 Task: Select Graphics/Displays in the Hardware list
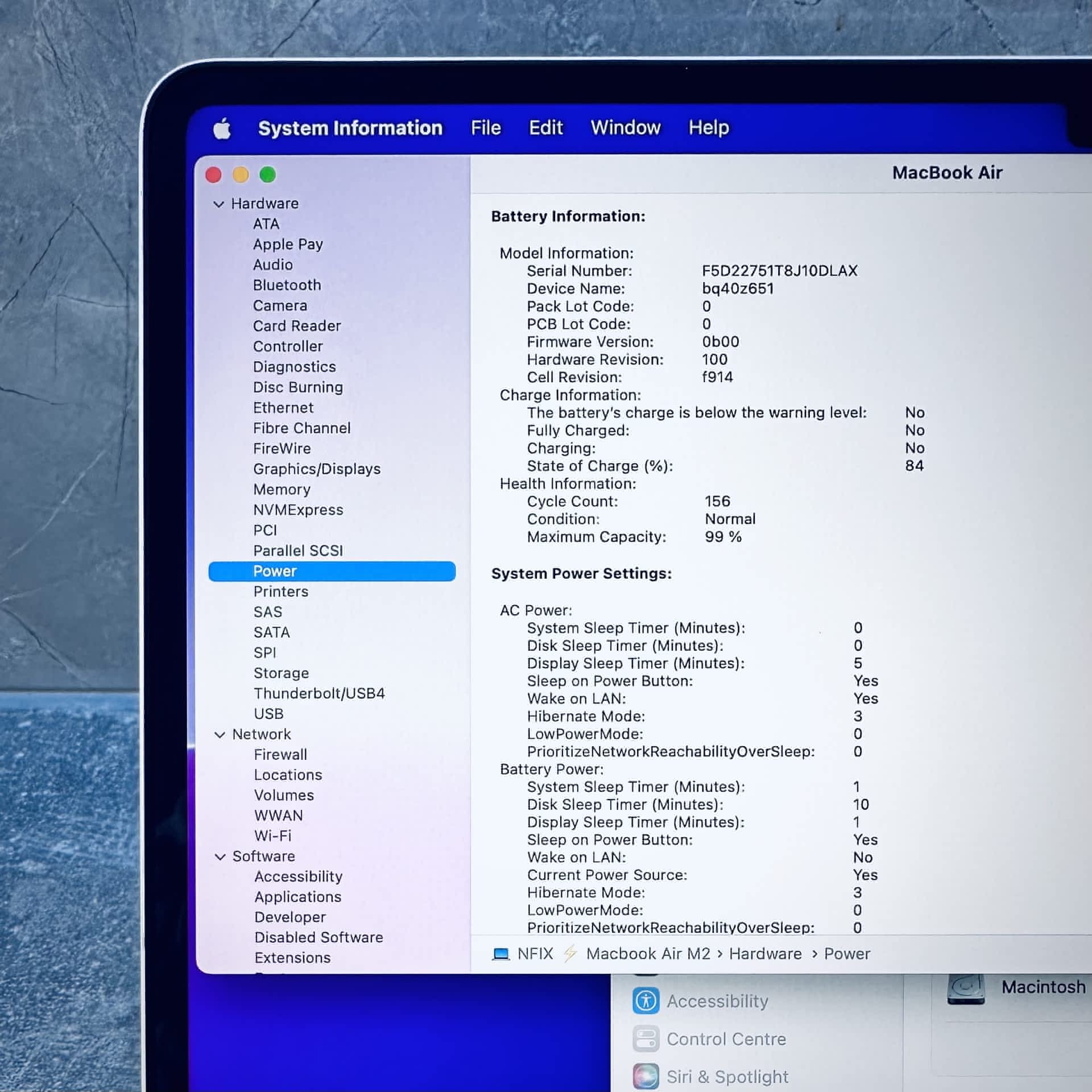click(x=316, y=469)
